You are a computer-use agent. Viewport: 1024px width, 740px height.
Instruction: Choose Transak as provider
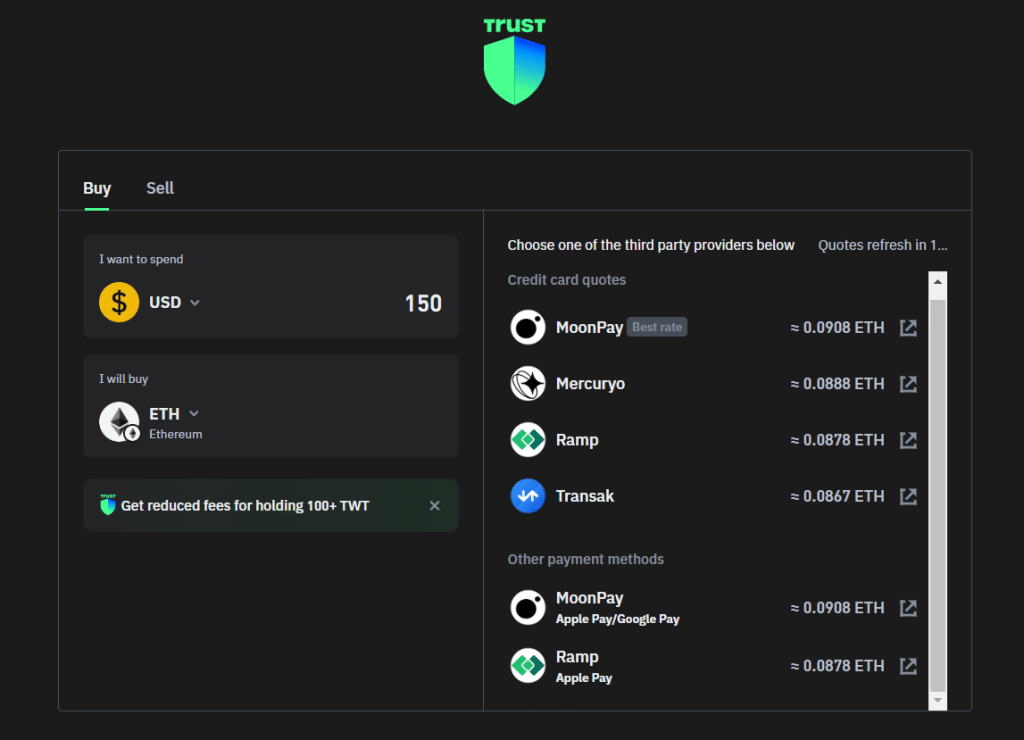714,496
